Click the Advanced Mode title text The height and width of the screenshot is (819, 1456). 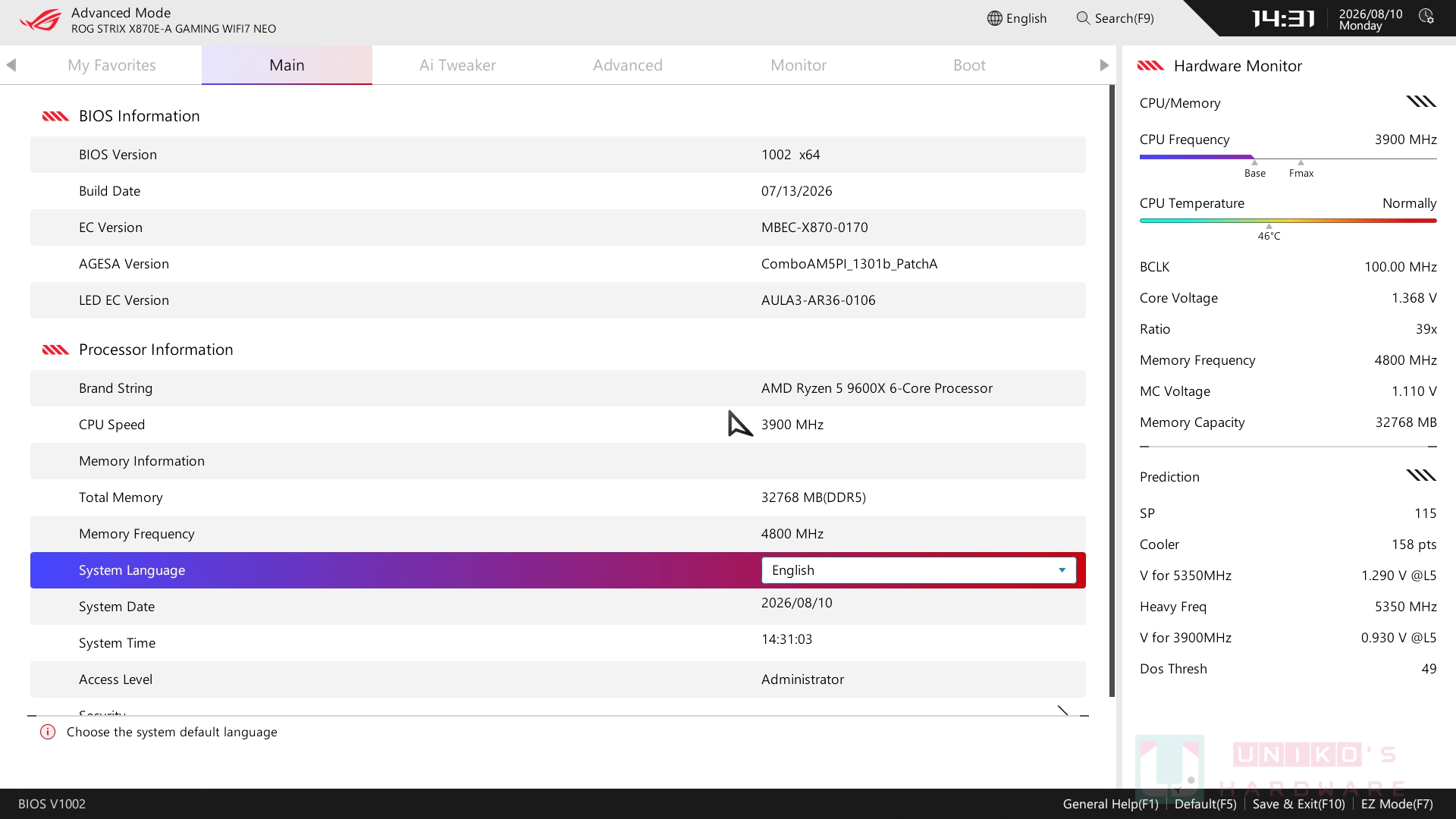121,13
